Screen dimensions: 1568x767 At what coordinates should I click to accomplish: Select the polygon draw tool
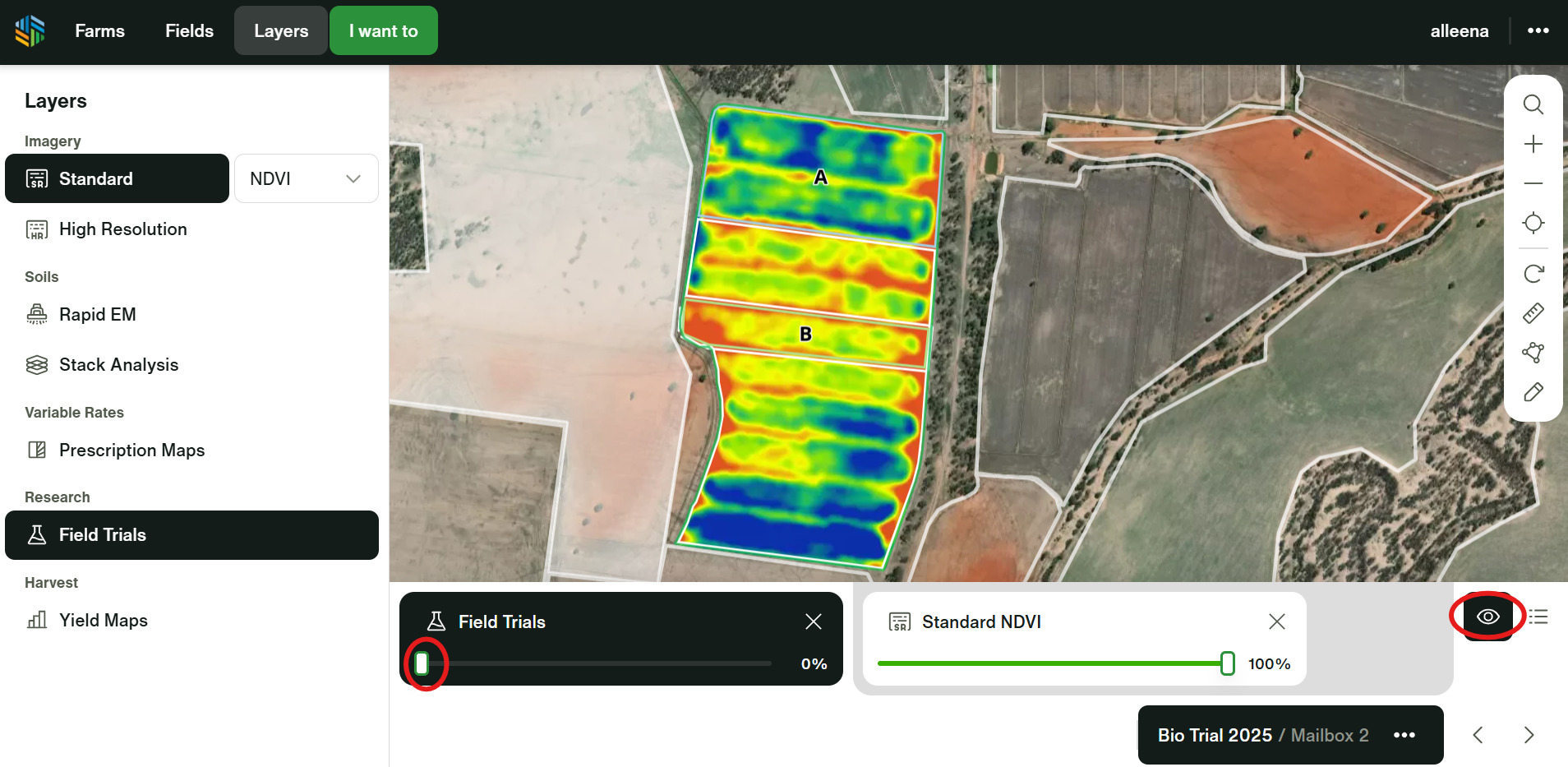pyautogui.click(x=1533, y=353)
